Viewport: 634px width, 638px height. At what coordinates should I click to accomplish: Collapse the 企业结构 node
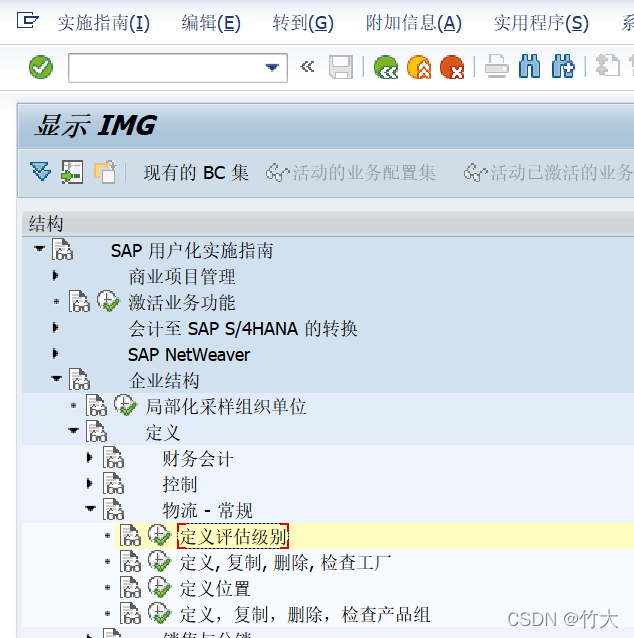[x=57, y=379]
